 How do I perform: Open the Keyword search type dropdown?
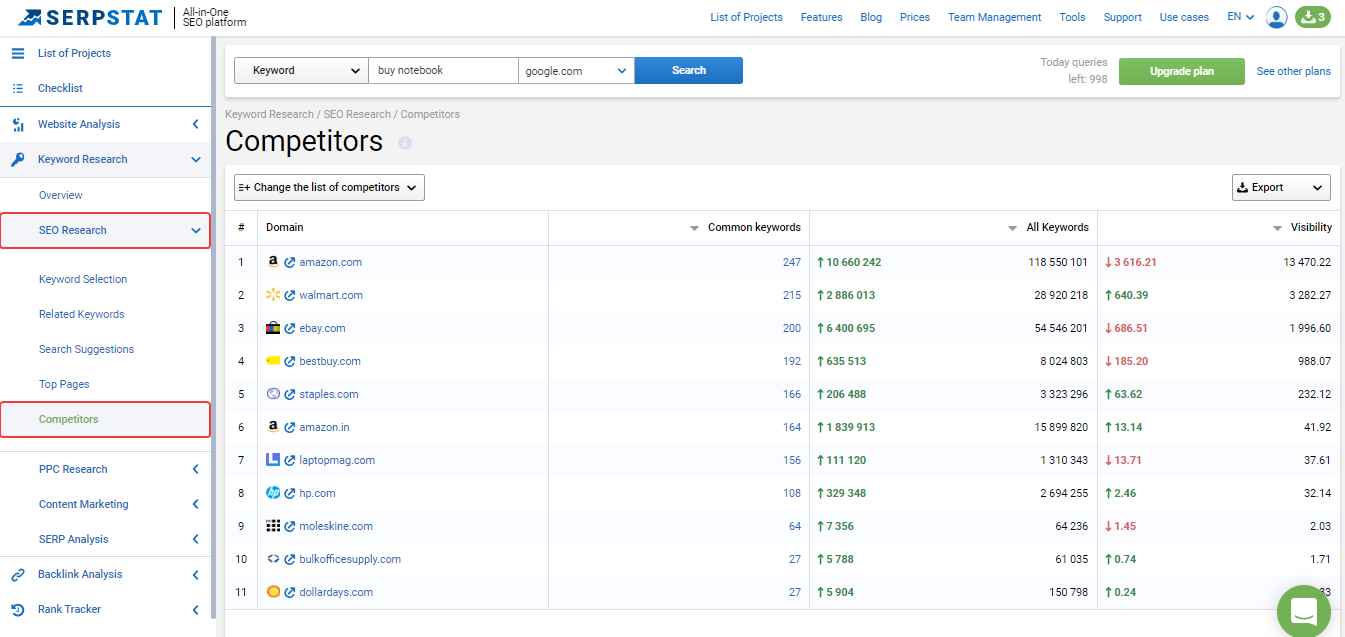(301, 70)
